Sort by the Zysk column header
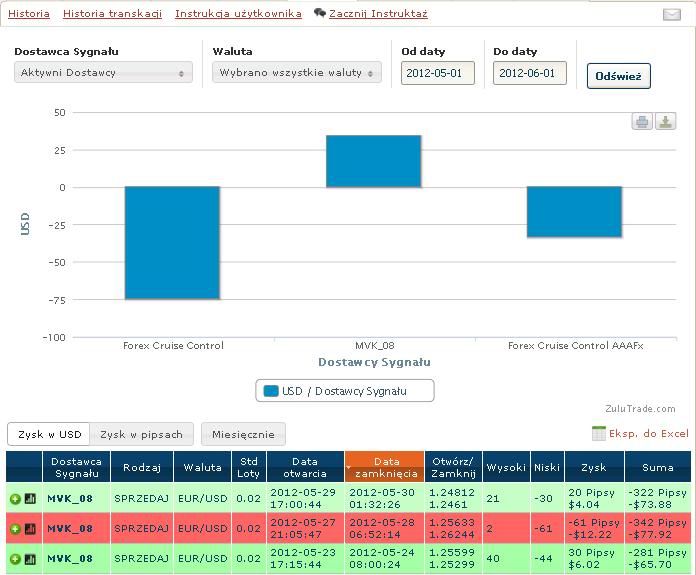Screen dimensions: 696x575 (x=594, y=467)
